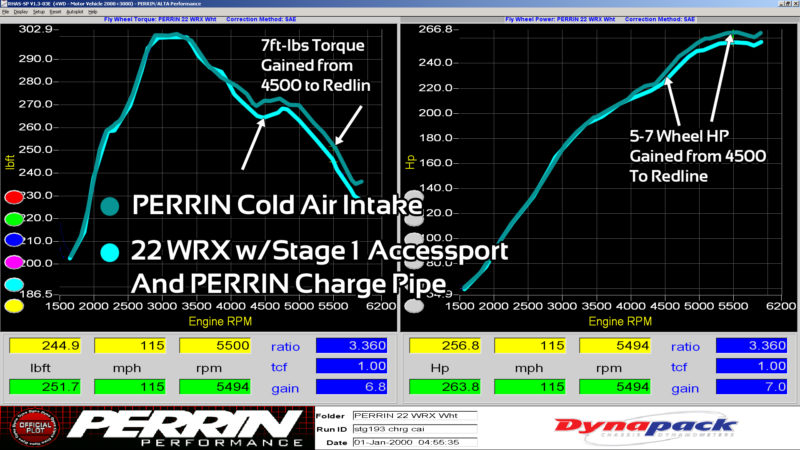Click the Folder field PERRIN 22 WRX Wht
This screenshot has height=450, width=800.
point(414,416)
